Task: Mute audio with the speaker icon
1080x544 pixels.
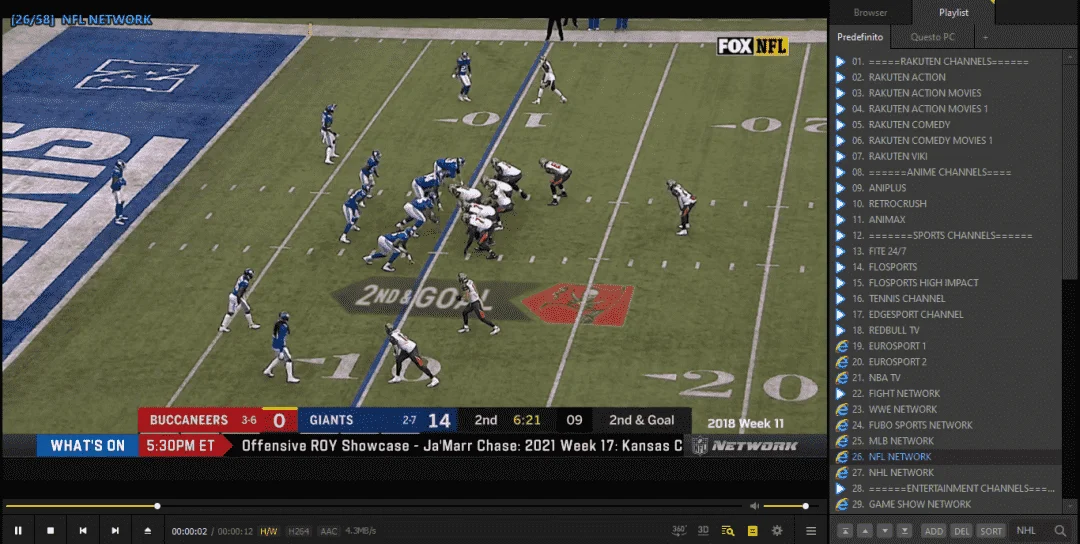Action: (754, 506)
